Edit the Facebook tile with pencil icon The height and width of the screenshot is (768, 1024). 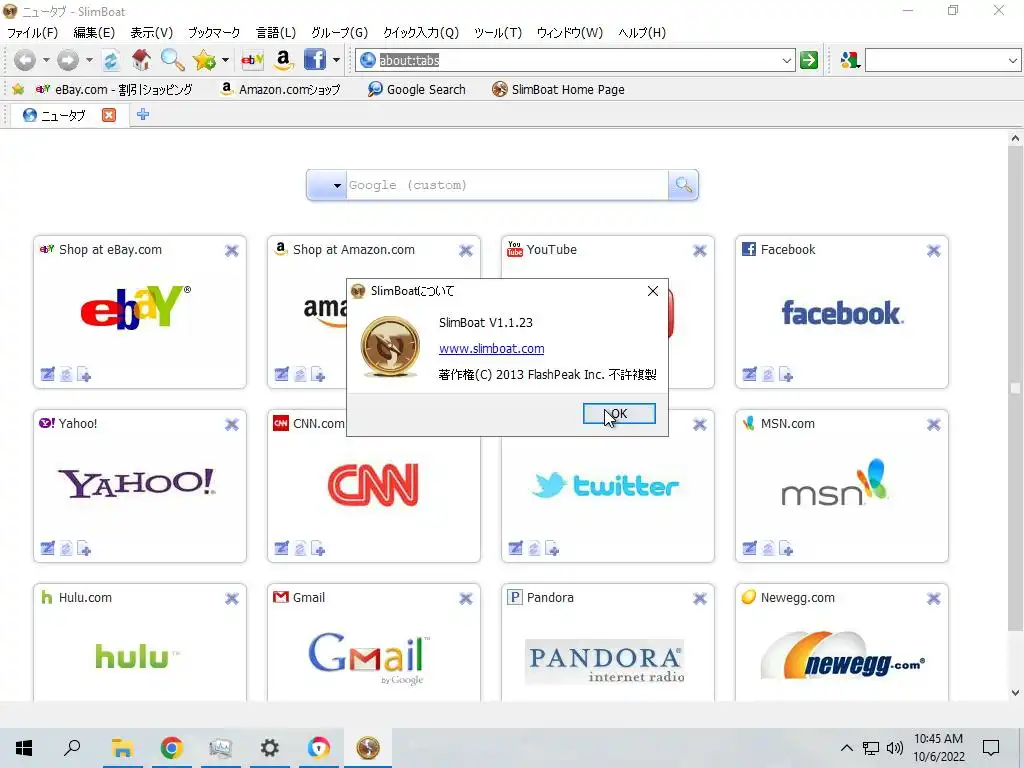pos(750,374)
